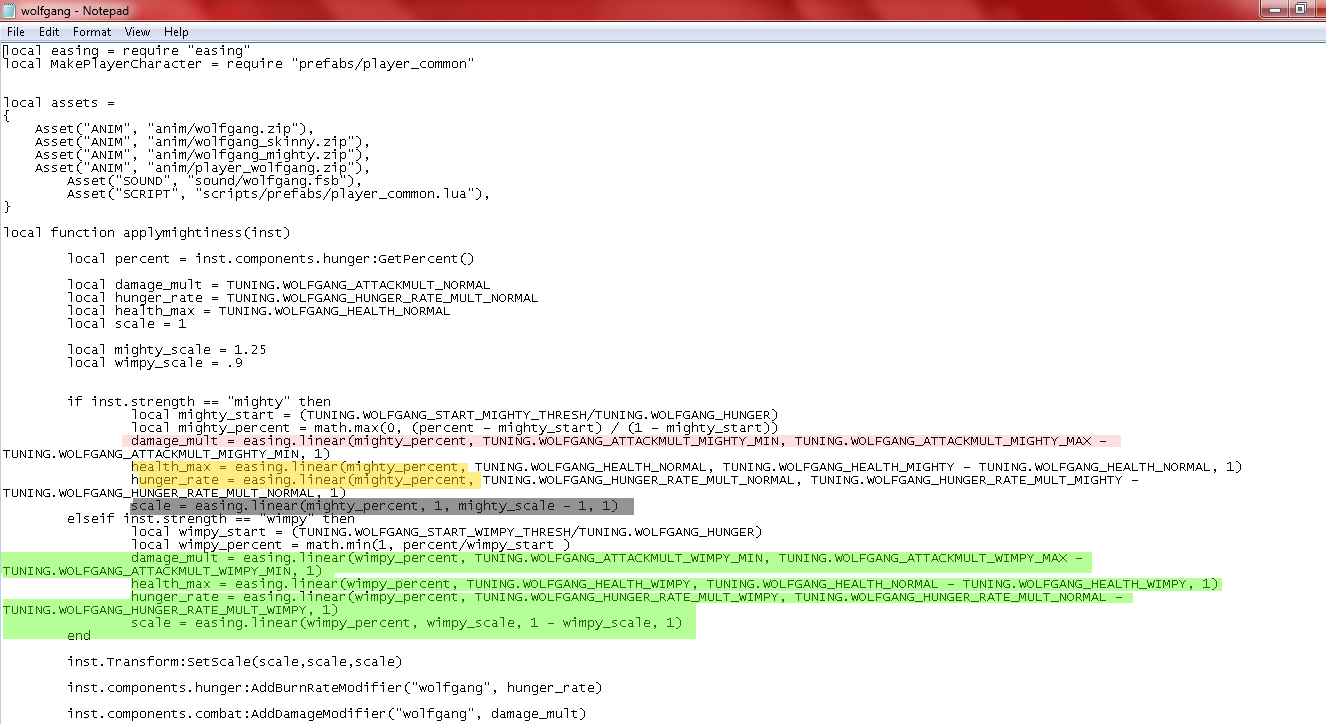
Task: Restore down the Notepad window
Action: point(1301,8)
